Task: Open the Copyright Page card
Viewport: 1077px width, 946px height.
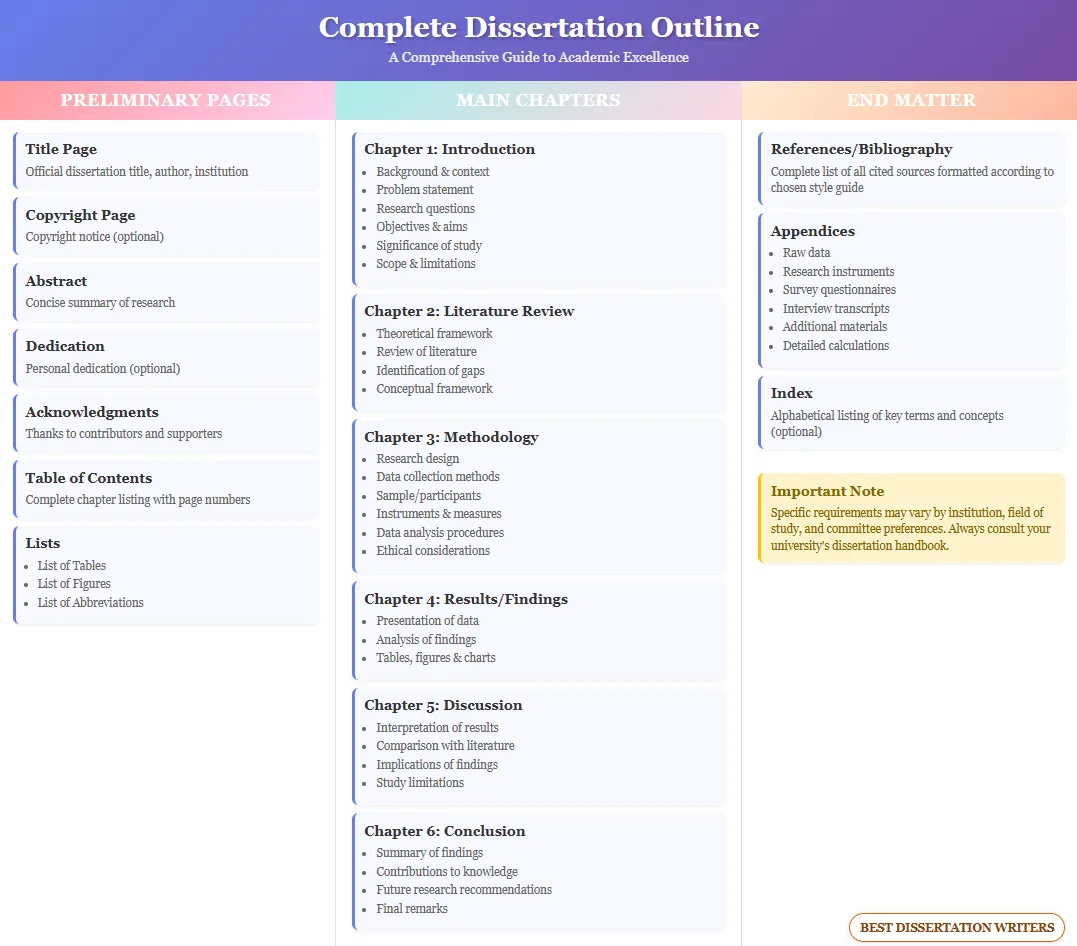Action: coord(166,226)
